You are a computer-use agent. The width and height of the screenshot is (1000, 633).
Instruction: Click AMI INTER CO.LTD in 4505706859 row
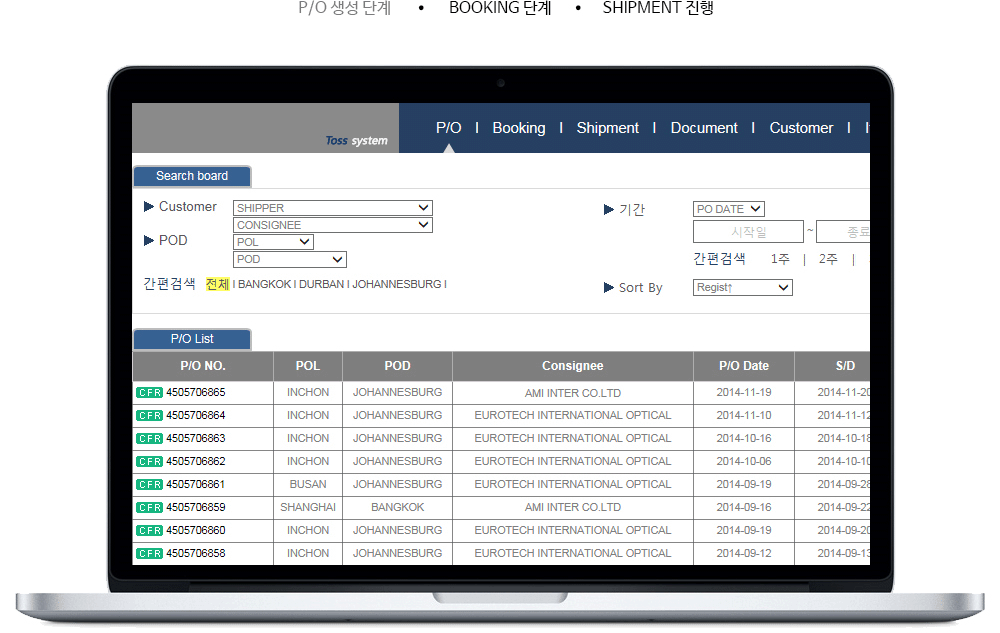click(x=573, y=507)
